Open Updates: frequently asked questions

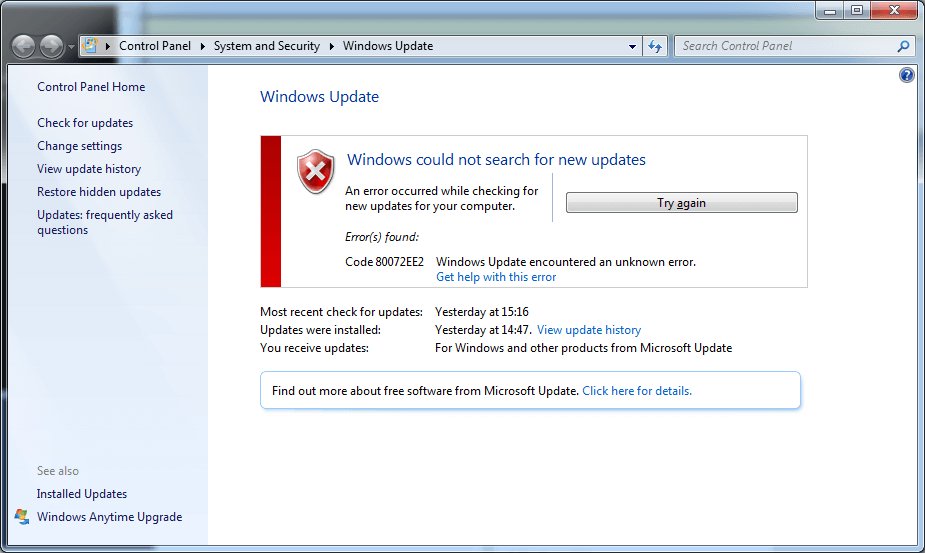tap(105, 222)
